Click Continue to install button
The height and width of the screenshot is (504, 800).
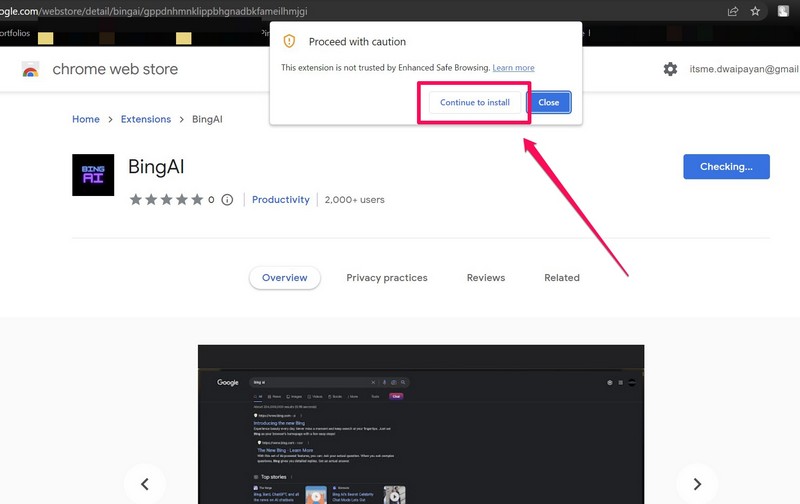(x=474, y=103)
